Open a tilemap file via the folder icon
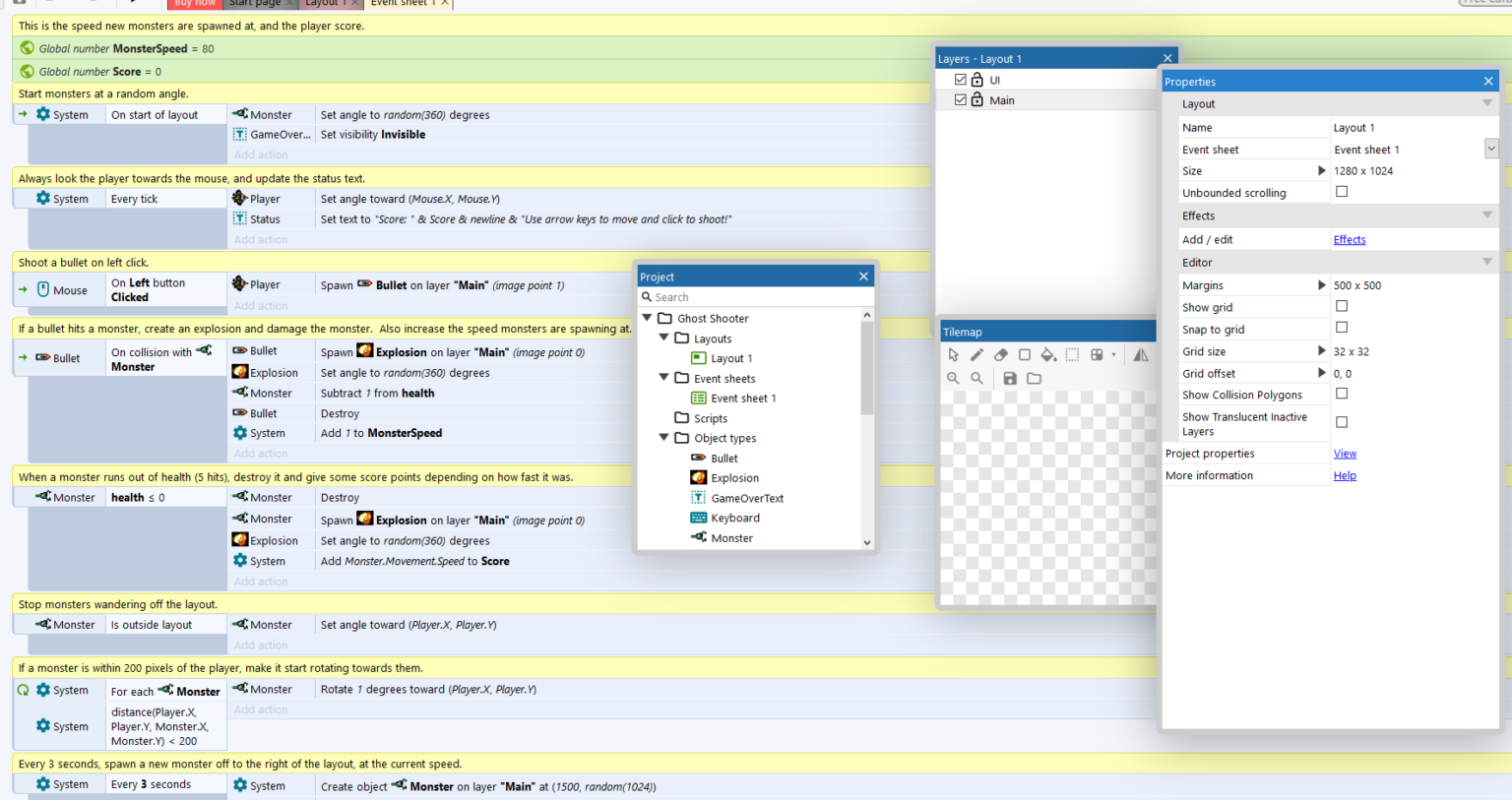Viewport: 1512px width, 800px height. pyautogui.click(x=1034, y=377)
